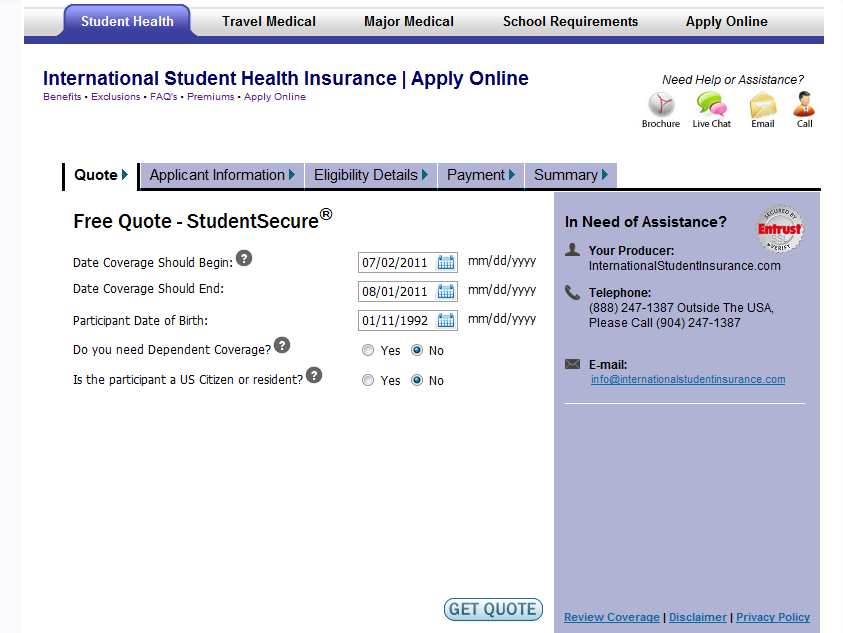The height and width of the screenshot is (633, 843).
Task: Open the Benefits link
Action: coord(62,97)
